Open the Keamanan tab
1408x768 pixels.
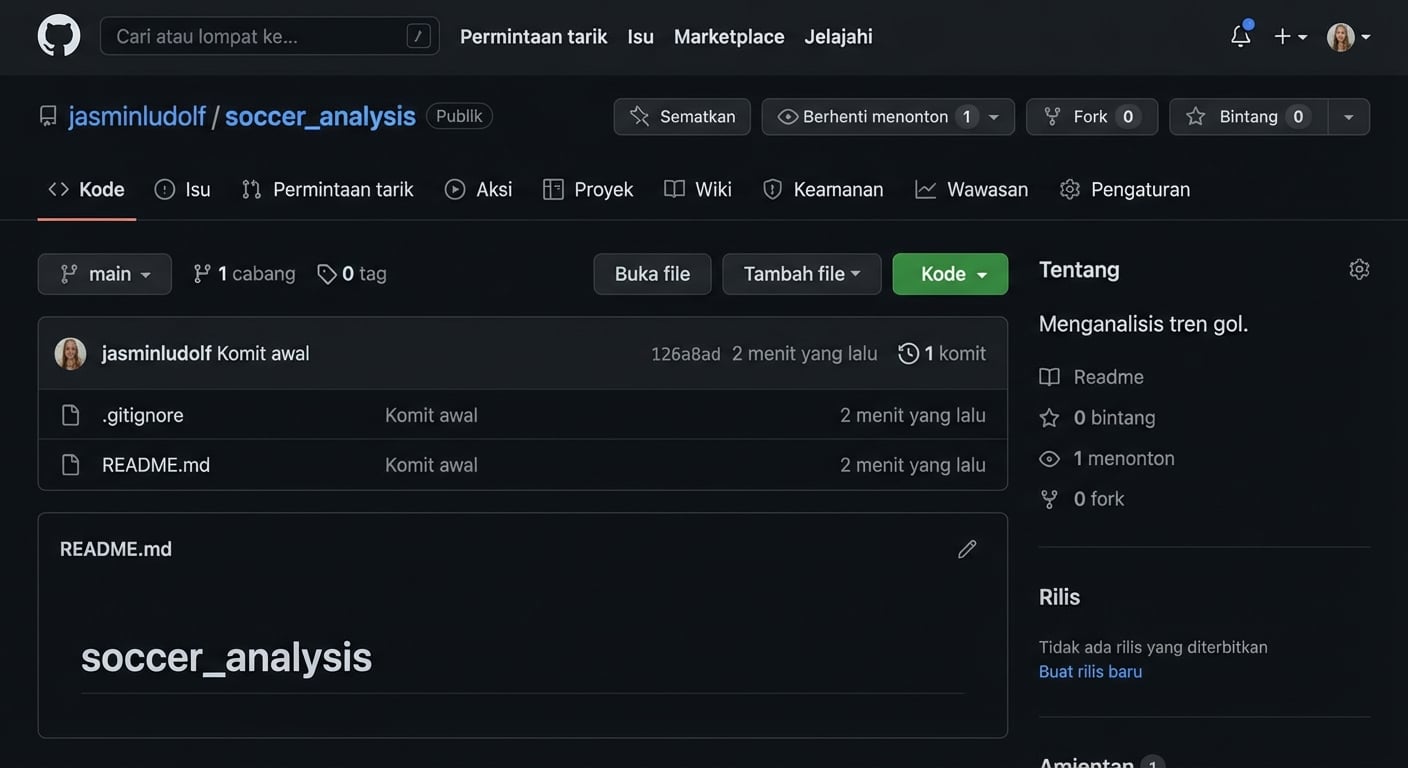(x=823, y=189)
